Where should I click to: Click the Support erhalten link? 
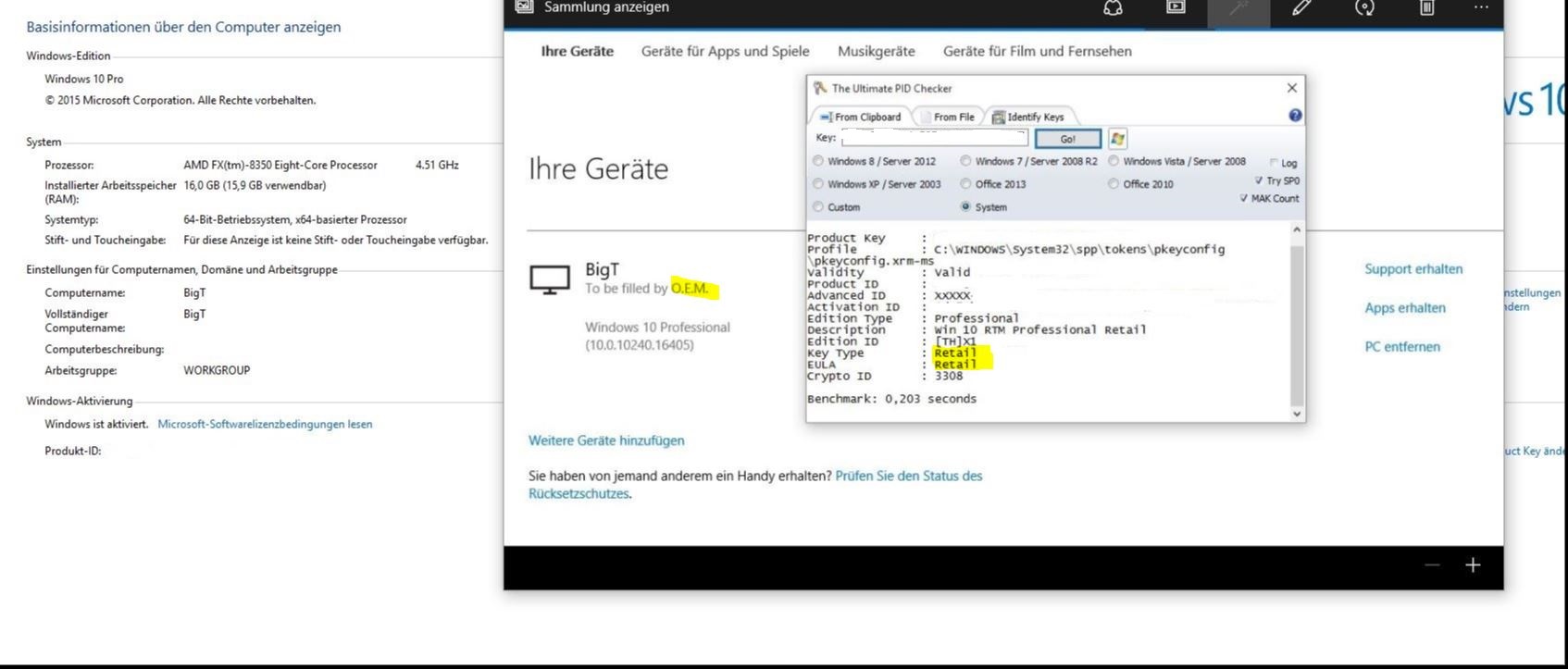pos(1413,269)
